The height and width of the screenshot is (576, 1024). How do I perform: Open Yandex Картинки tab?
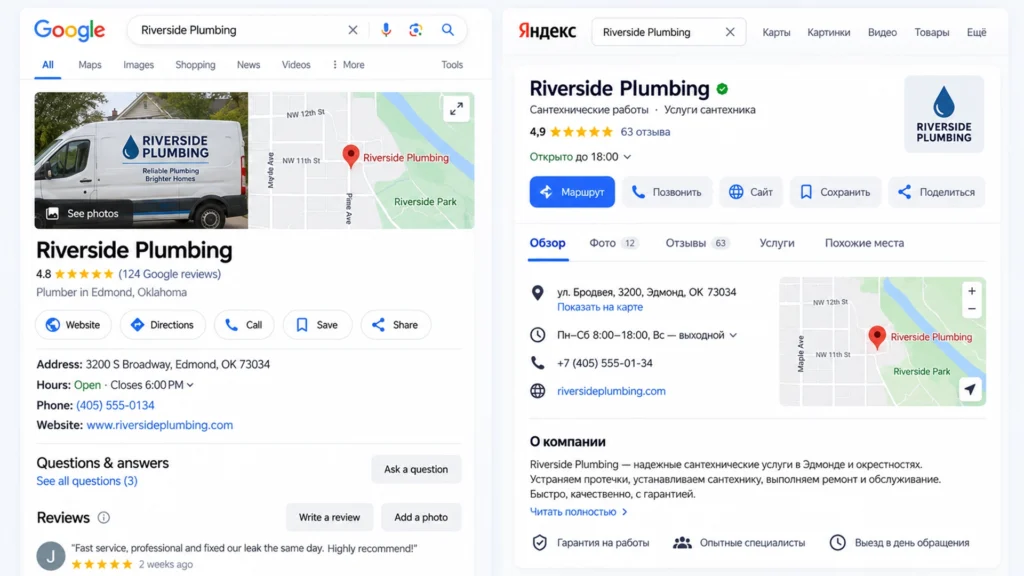(x=829, y=32)
